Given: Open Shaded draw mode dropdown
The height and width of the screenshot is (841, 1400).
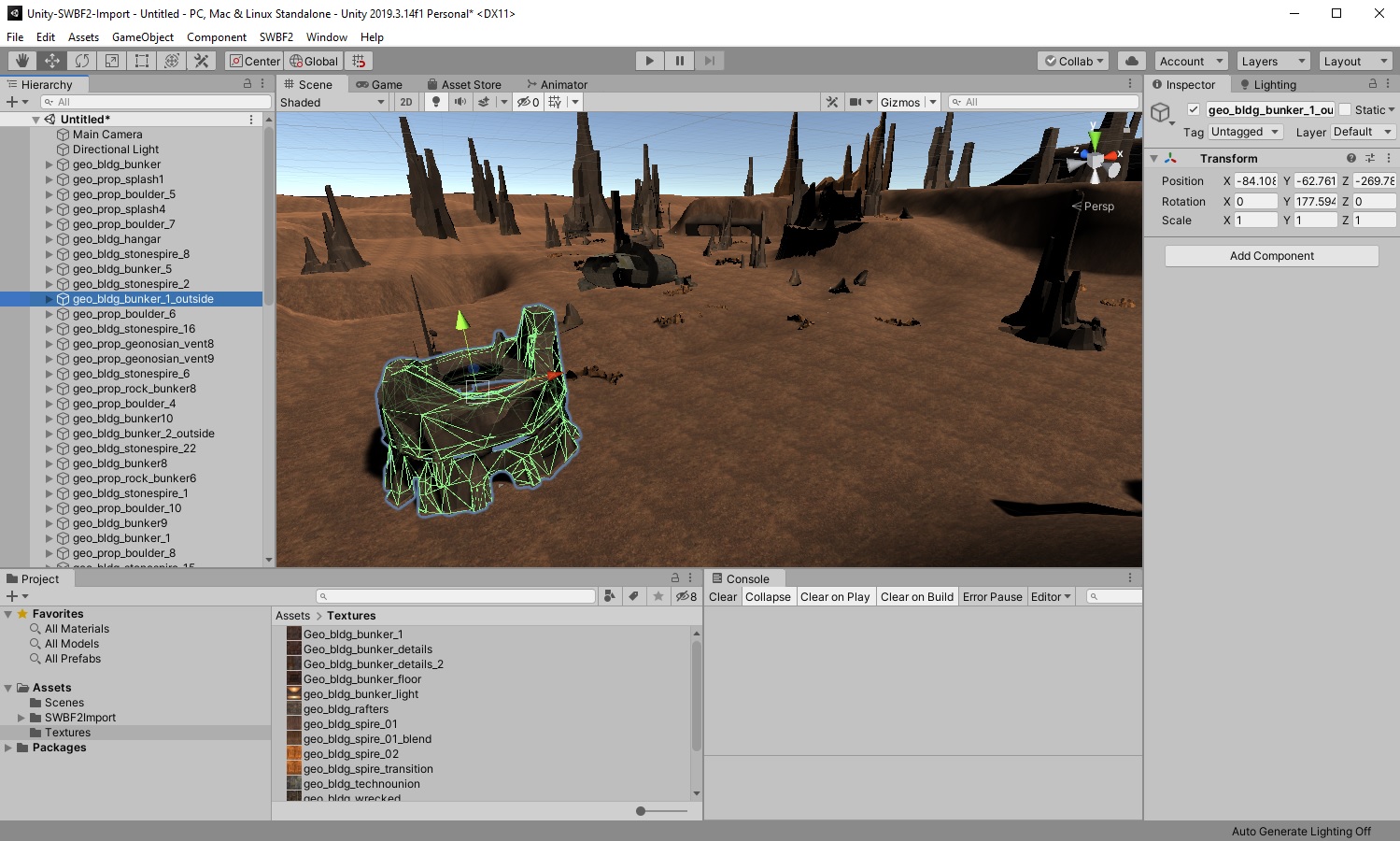Looking at the screenshot, I should click(x=332, y=102).
